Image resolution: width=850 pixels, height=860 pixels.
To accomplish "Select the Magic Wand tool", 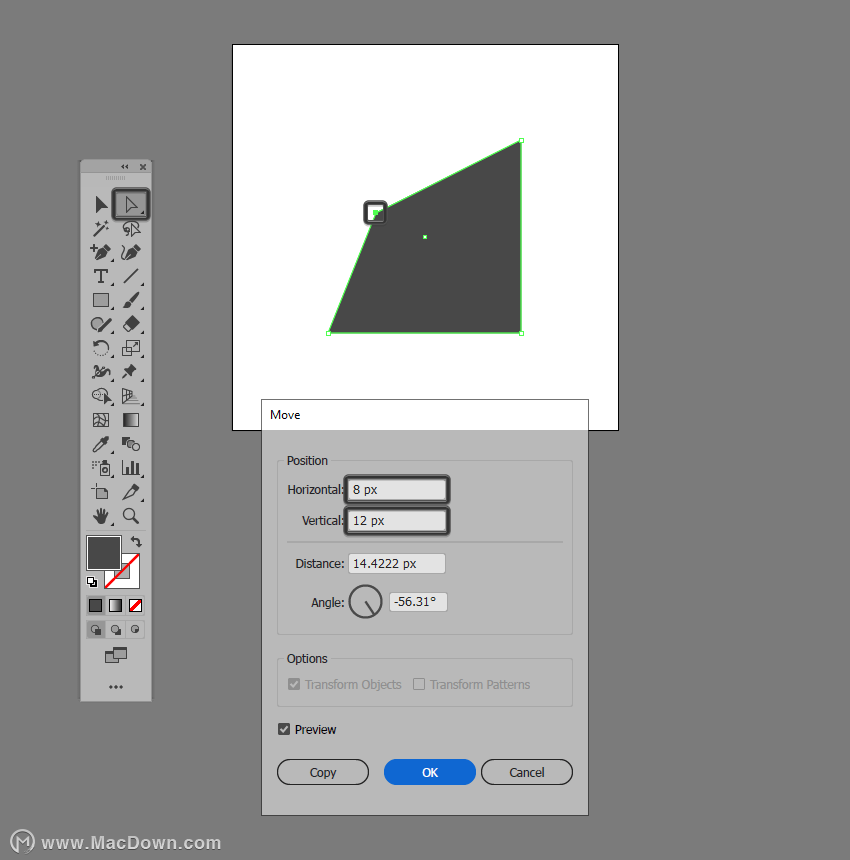I will [101, 229].
